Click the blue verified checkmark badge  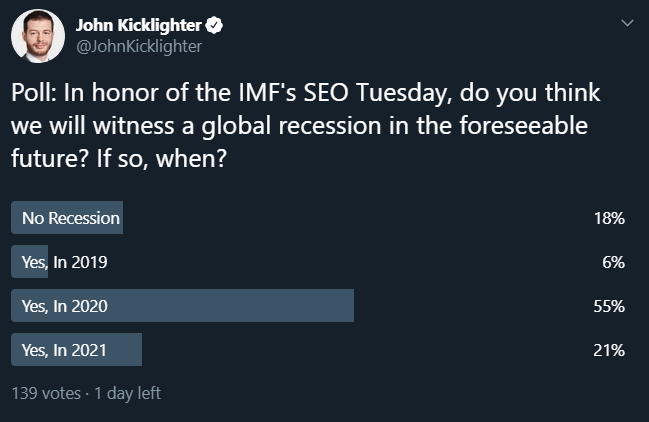(x=214, y=25)
